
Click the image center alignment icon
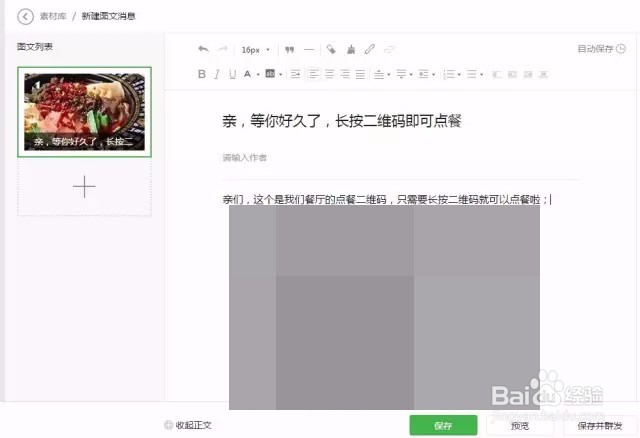[x=543, y=74]
